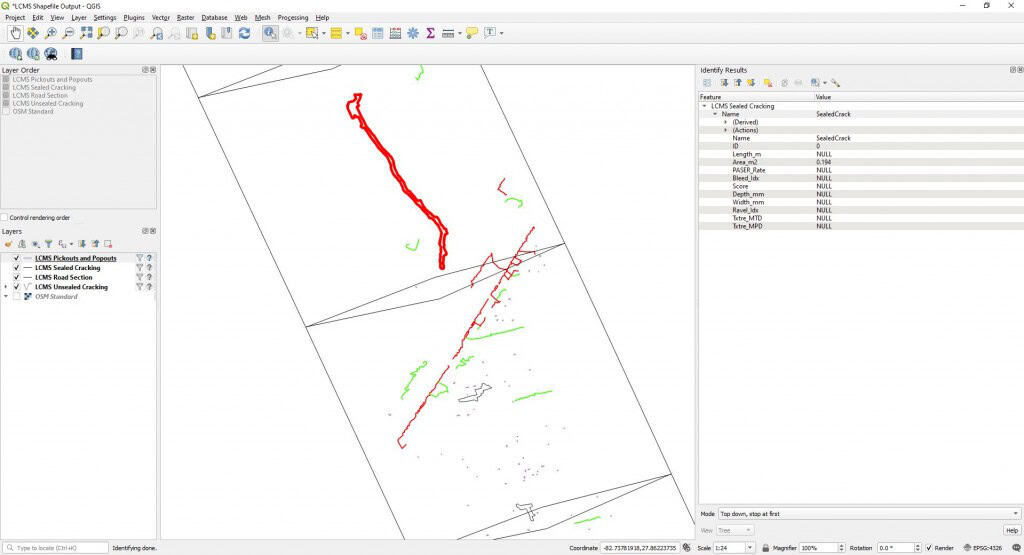The image size is (1024, 555).
Task: Click Pan Map to Selection tool
Action: tap(33, 33)
